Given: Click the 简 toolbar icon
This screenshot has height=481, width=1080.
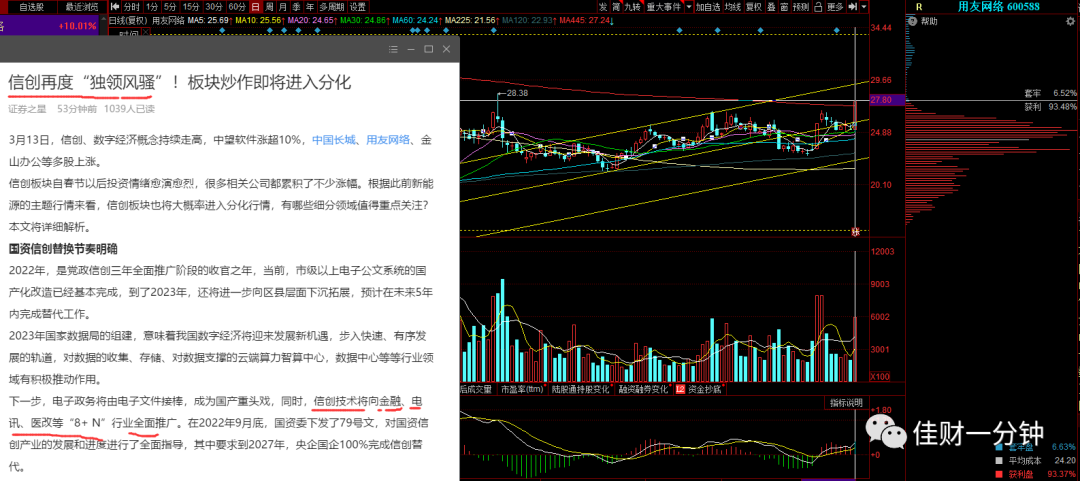Looking at the screenshot, I should coord(616,7).
